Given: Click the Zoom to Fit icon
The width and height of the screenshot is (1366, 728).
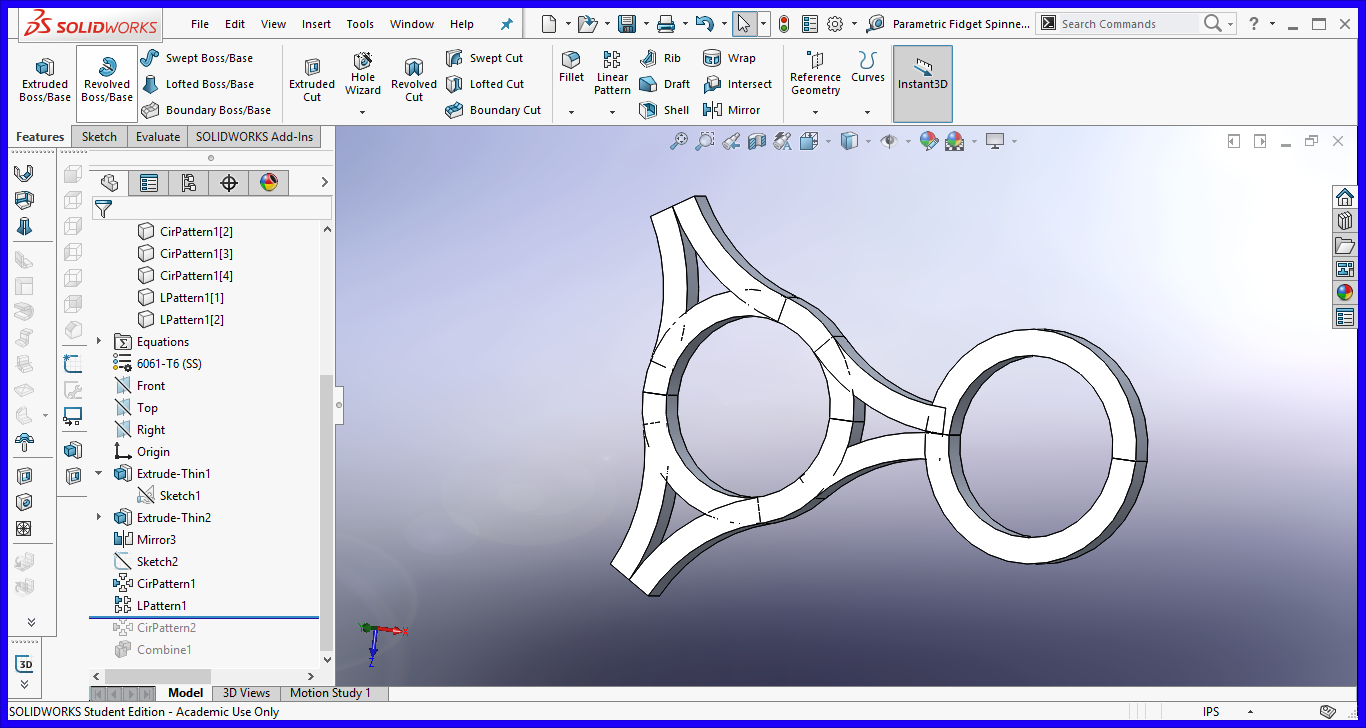Looking at the screenshot, I should 677,141.
